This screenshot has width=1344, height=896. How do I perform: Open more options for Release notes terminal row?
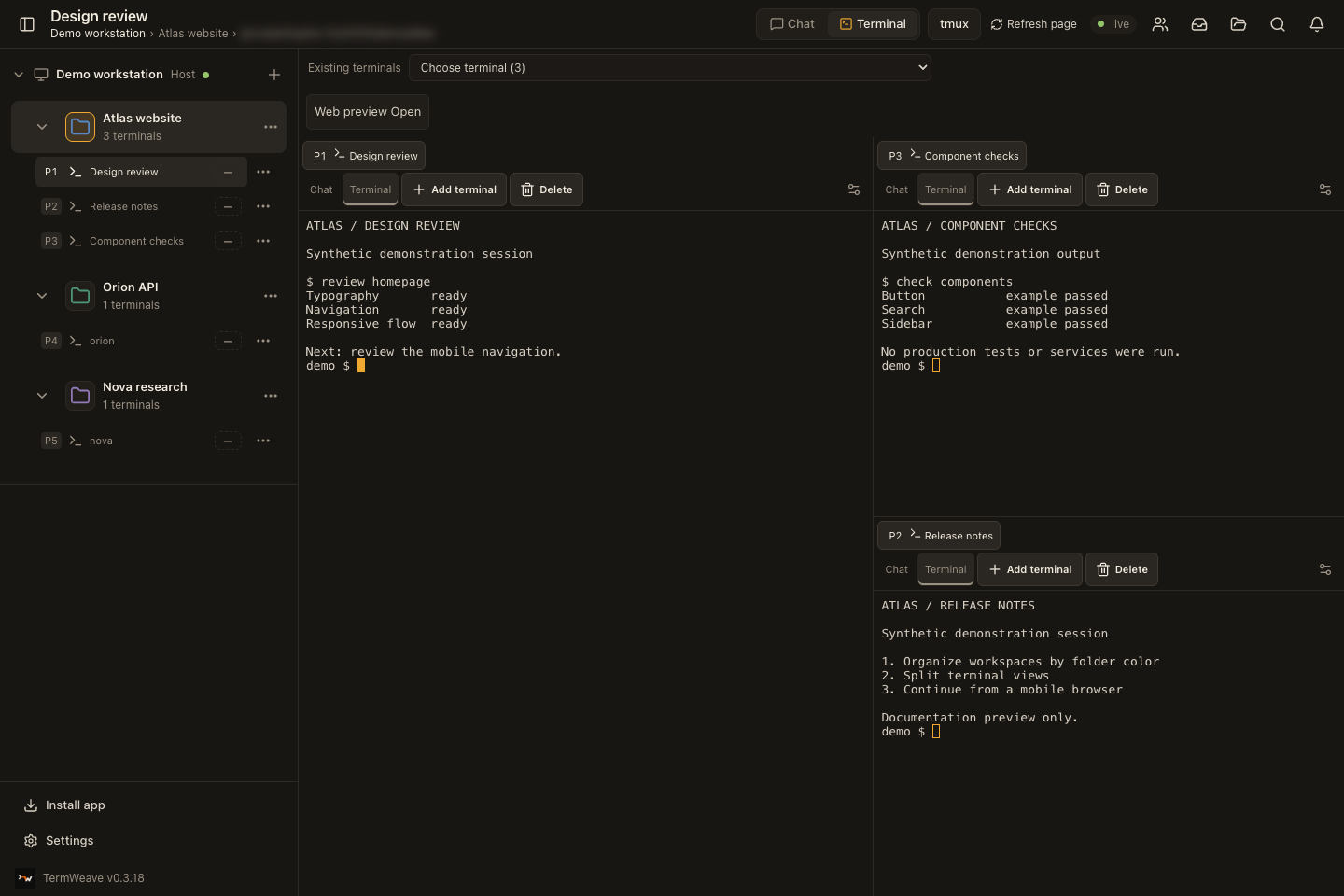[x=263, y=206]
